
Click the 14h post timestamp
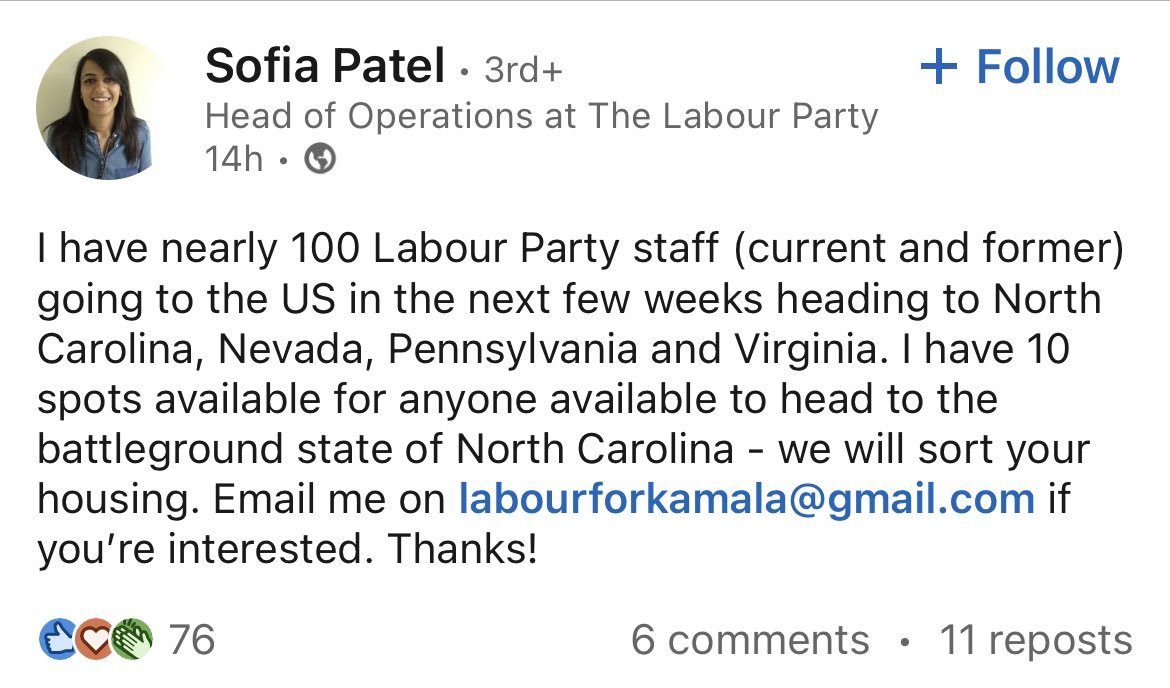coord(233,159)
